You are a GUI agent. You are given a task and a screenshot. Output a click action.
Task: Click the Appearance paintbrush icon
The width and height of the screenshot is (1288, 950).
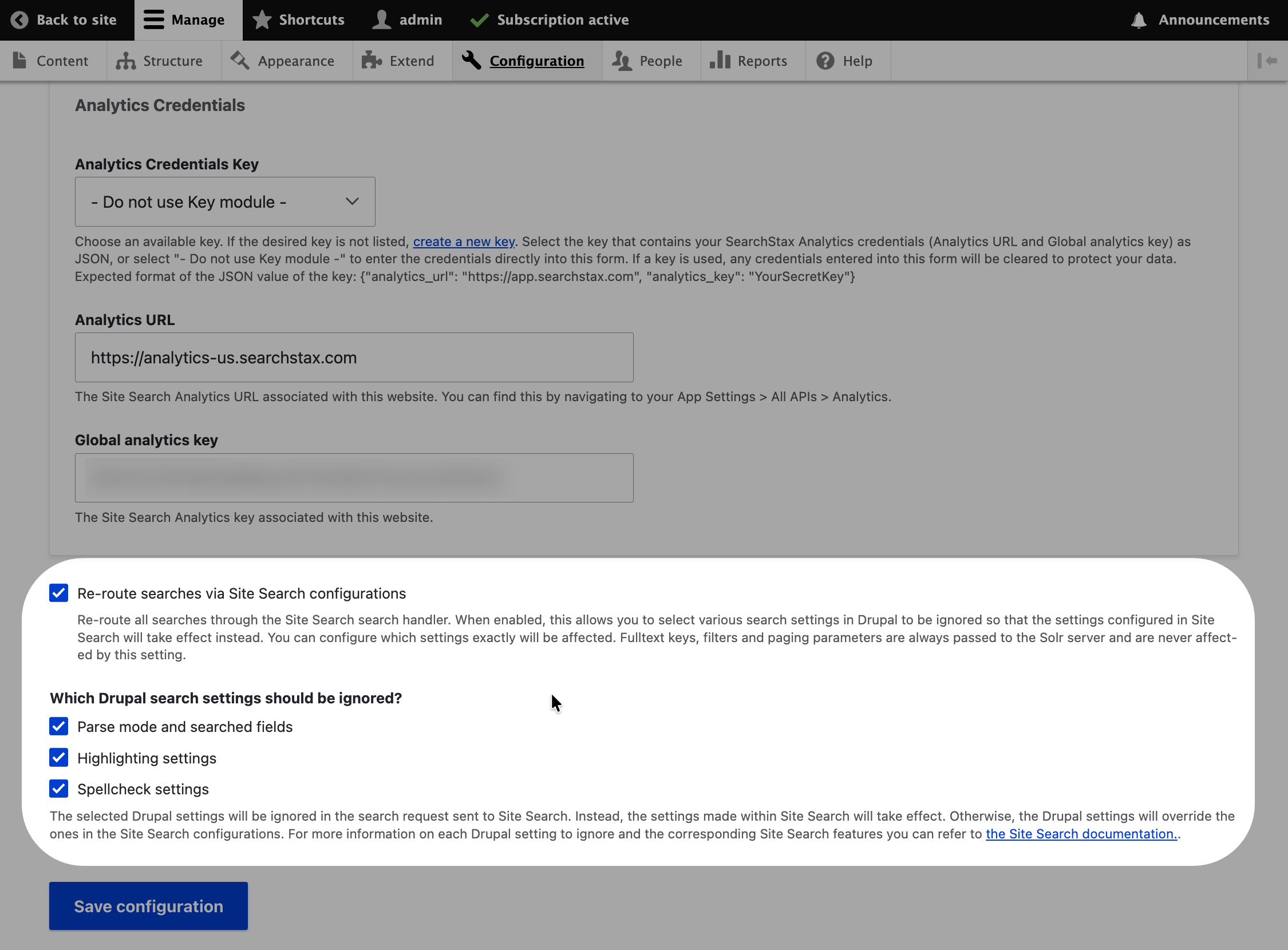(240, 61)
